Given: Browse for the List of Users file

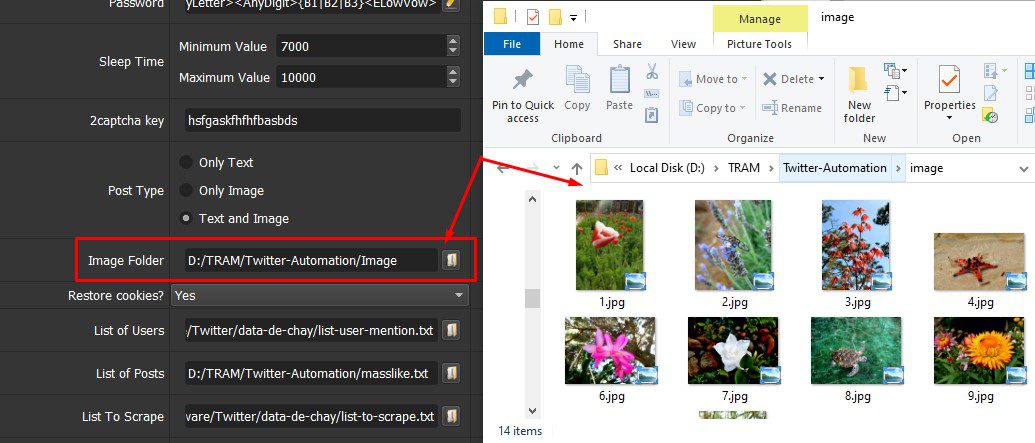Looking at the screenshot, I should 451,329.
